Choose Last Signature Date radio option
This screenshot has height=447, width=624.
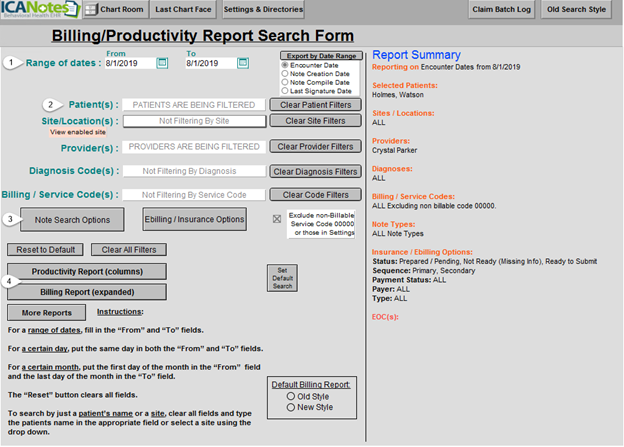pyautogui.click(x=286, y=90)
